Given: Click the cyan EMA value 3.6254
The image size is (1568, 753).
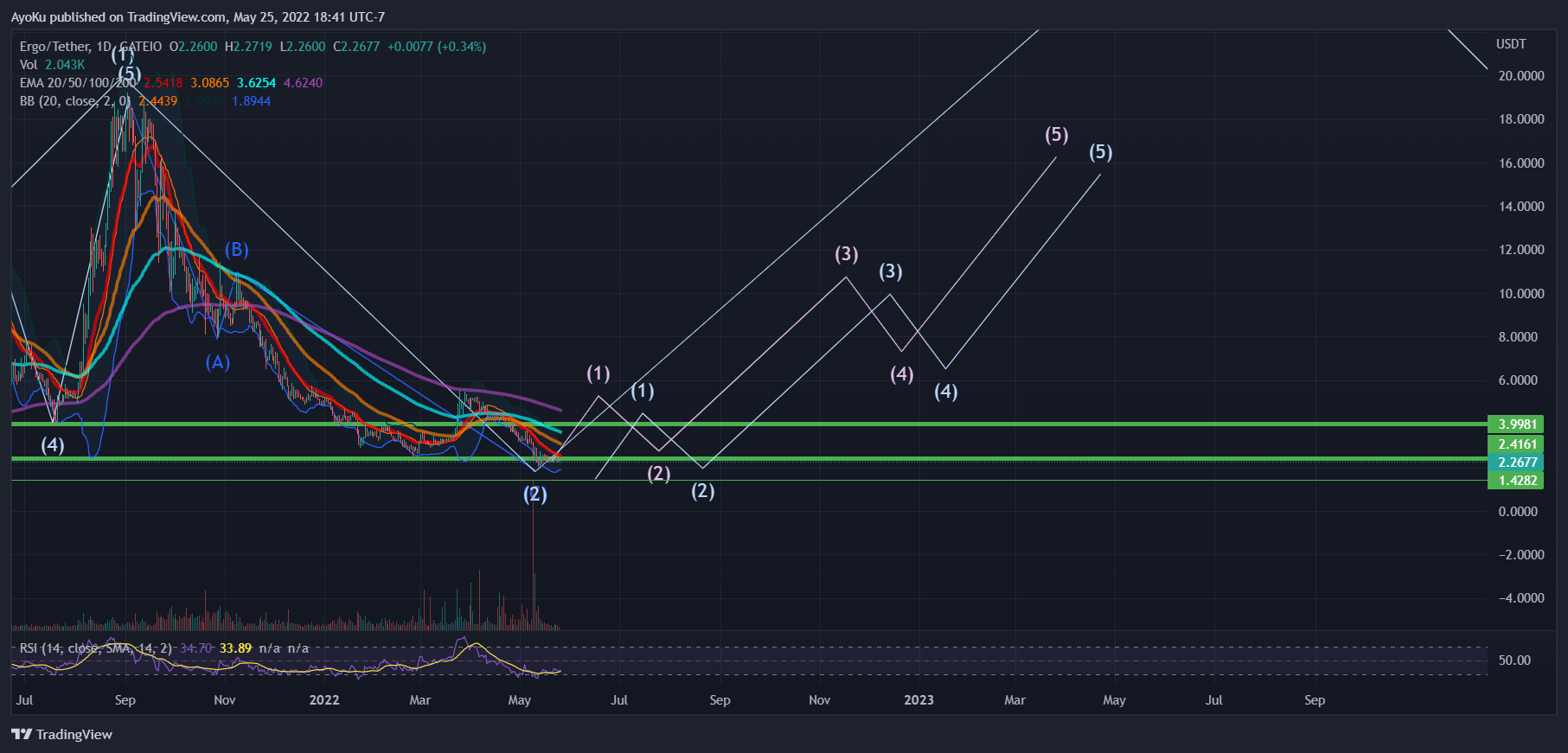Looking at the screenshot, I should pyautogui.click(x=257, y=83).
